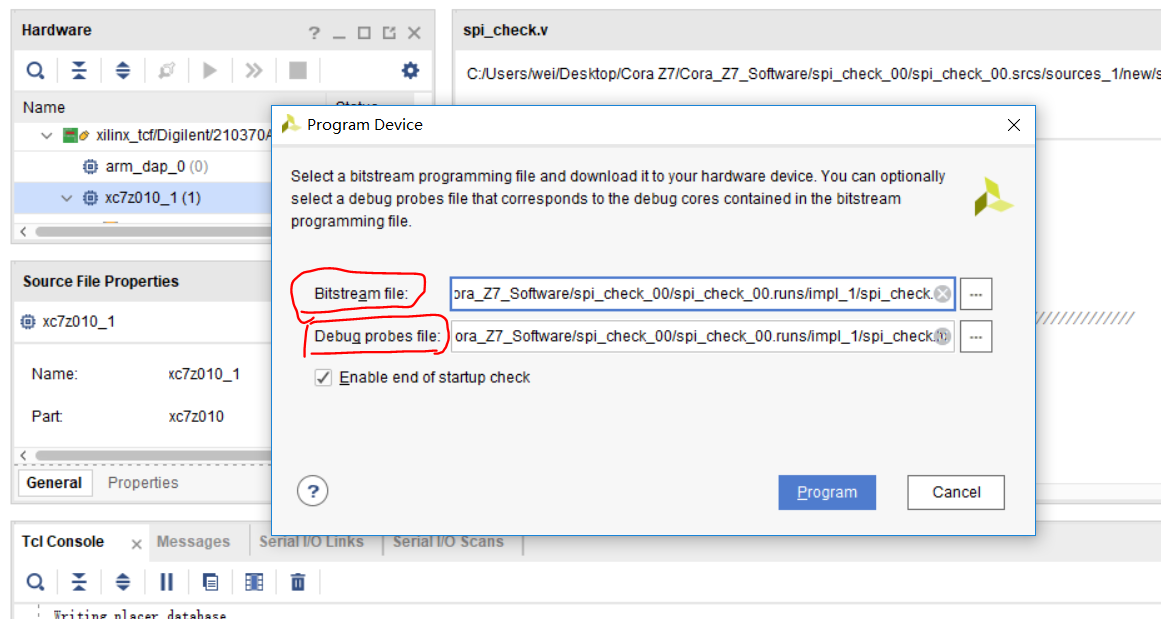The width and height of the screenshot is (1161, 619).
Task: Clear the Bitstream file field with its X icon
Action: click(941, 293)
